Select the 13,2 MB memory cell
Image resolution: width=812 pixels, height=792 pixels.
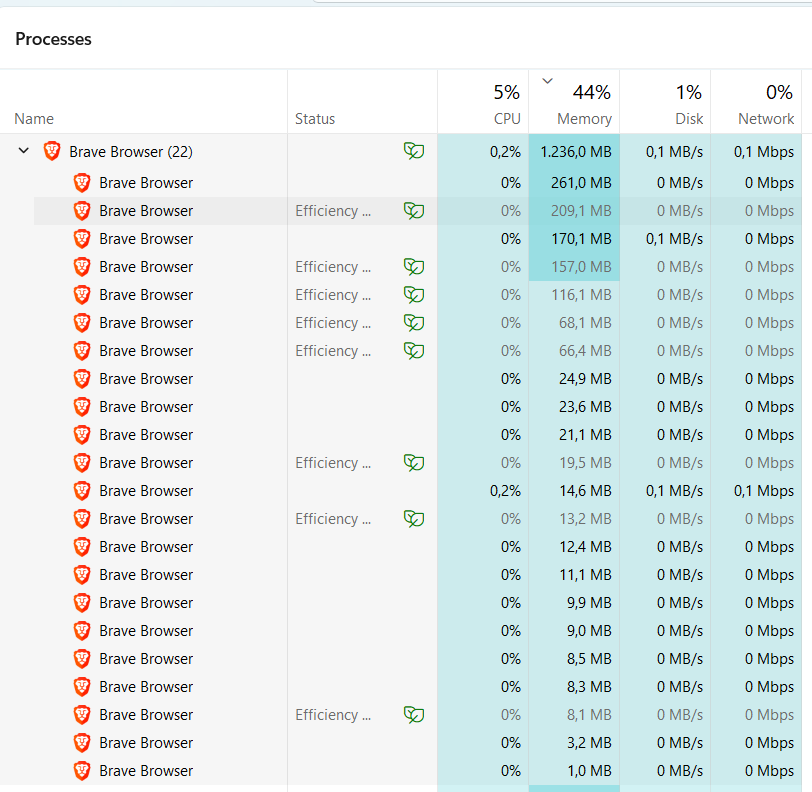pyautogui.click(x=574, y=519)
